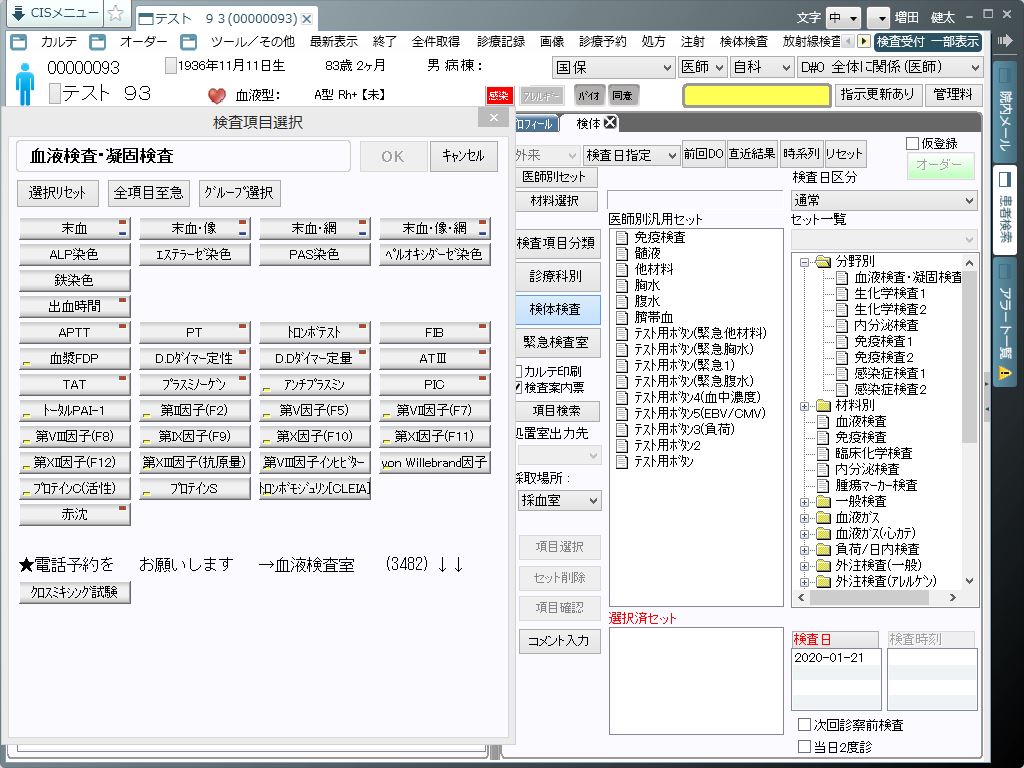Switch to the 検体 tab

point(588,123)
